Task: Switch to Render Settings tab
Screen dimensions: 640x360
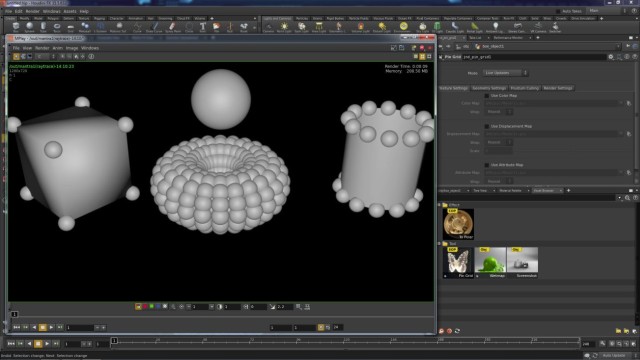Action: [558, 88]
